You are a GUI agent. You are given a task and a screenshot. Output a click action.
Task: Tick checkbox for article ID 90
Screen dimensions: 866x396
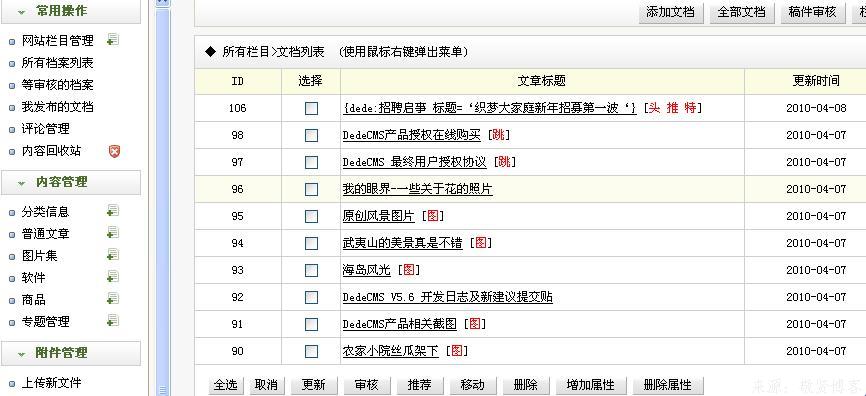tap(311, 351)
